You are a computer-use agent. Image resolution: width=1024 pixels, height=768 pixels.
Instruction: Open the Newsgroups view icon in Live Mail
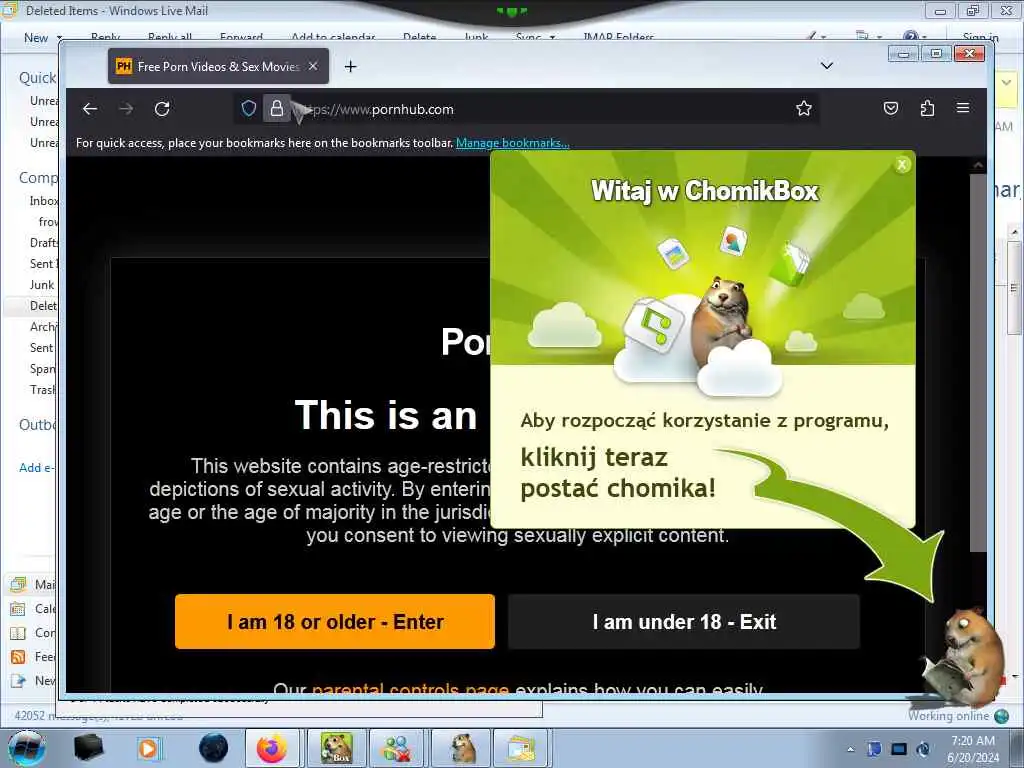[x=18, y=681]
